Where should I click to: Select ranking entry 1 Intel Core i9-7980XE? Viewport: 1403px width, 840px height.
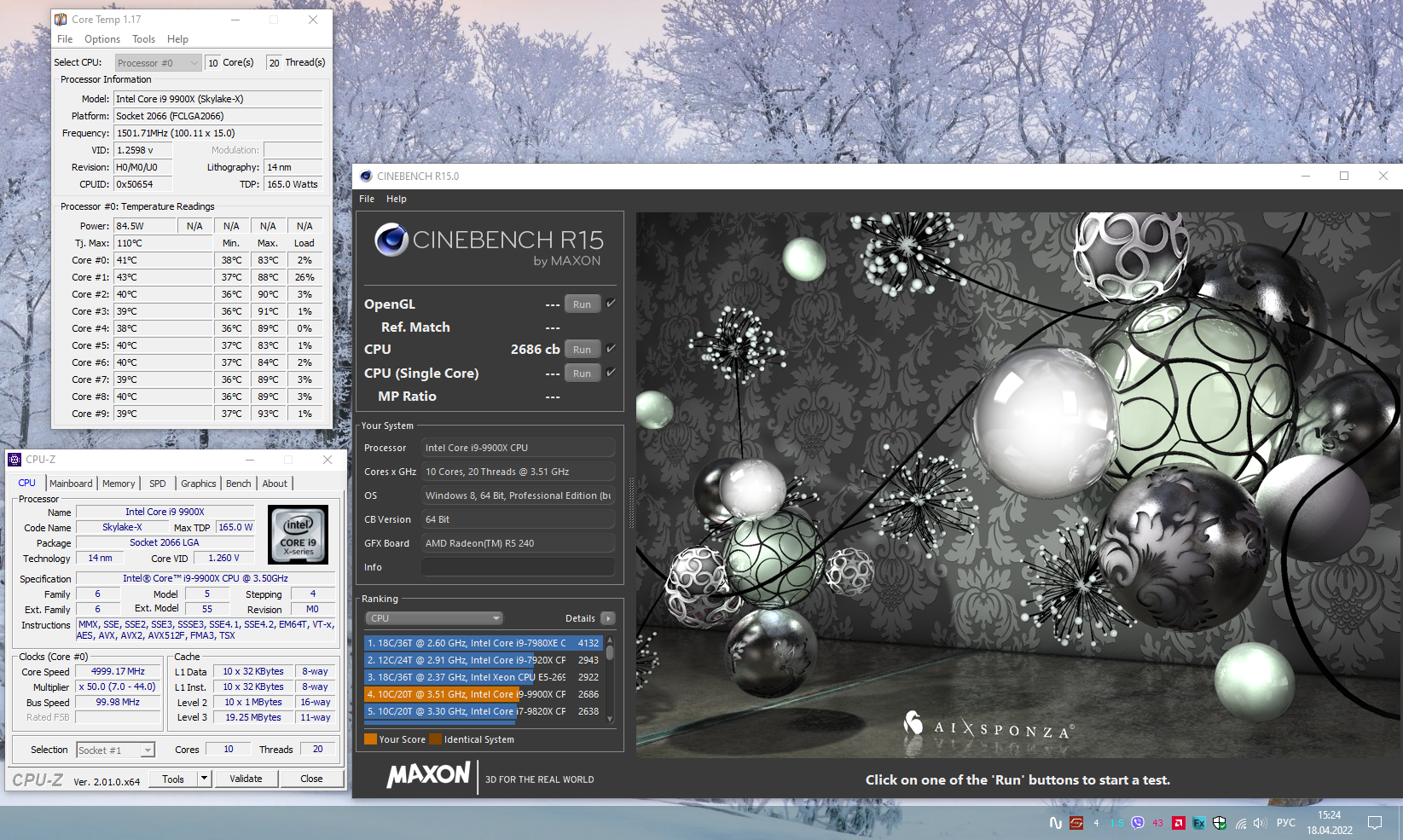coord(484,643)
